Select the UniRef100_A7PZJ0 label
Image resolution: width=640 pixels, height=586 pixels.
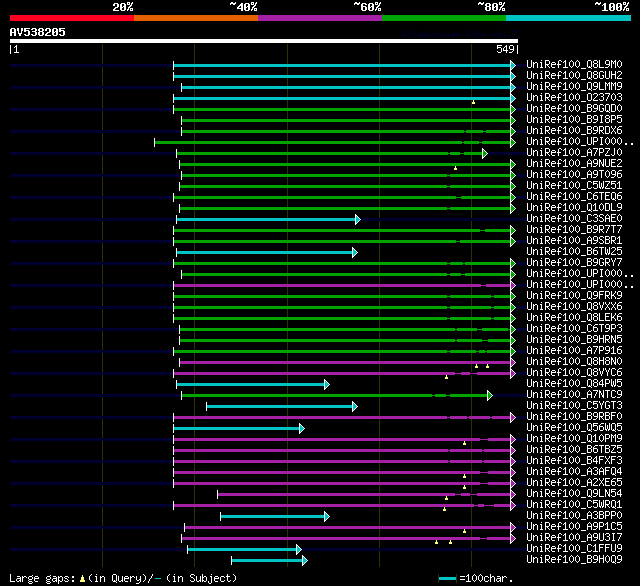574,153
